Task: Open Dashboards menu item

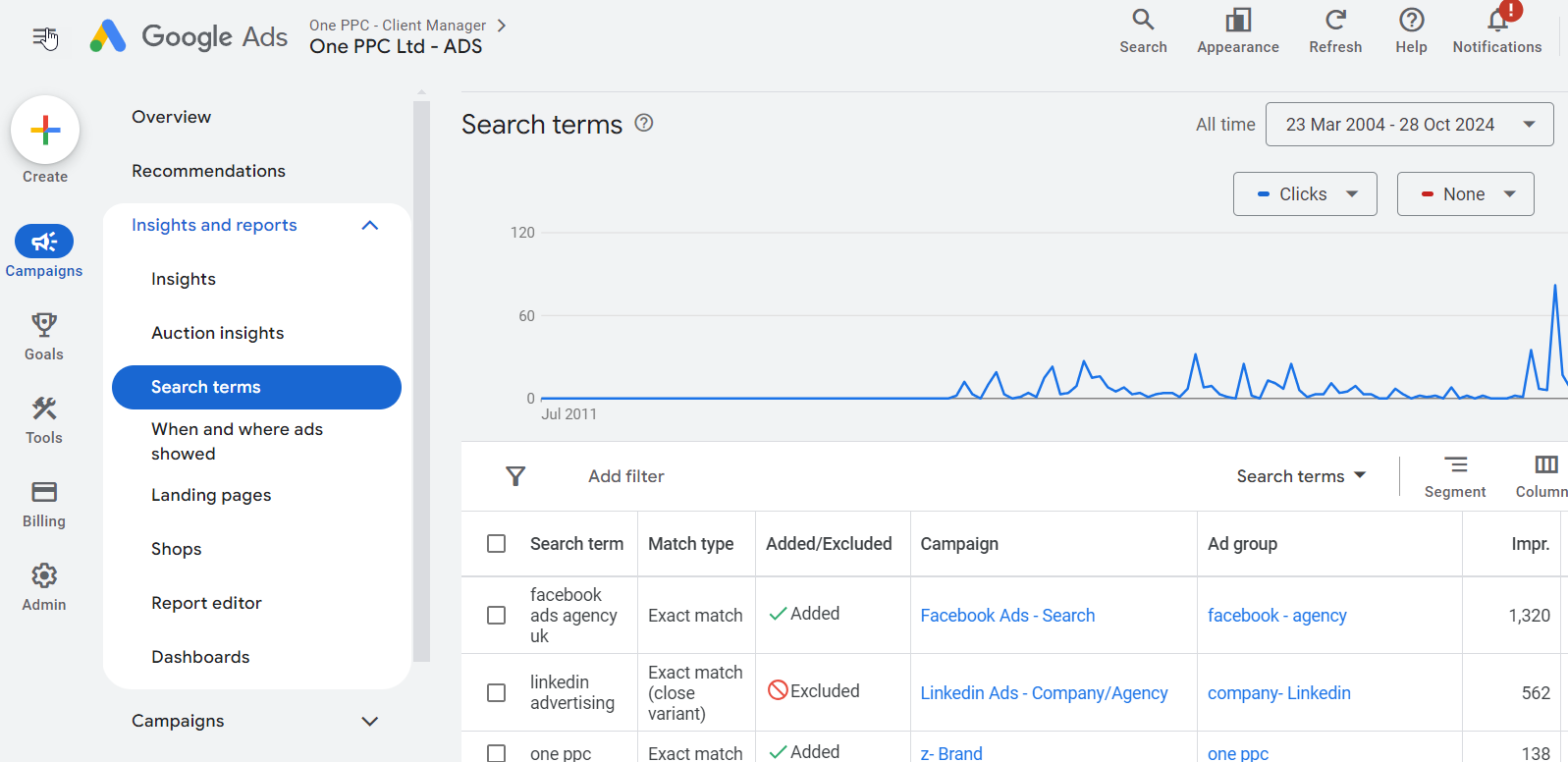Action: [x=200, y=658]
